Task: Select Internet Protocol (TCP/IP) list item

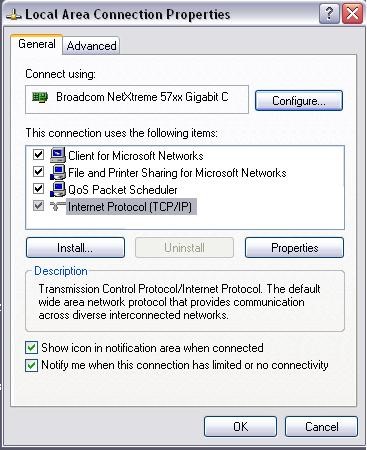Action: coord(130,207)
